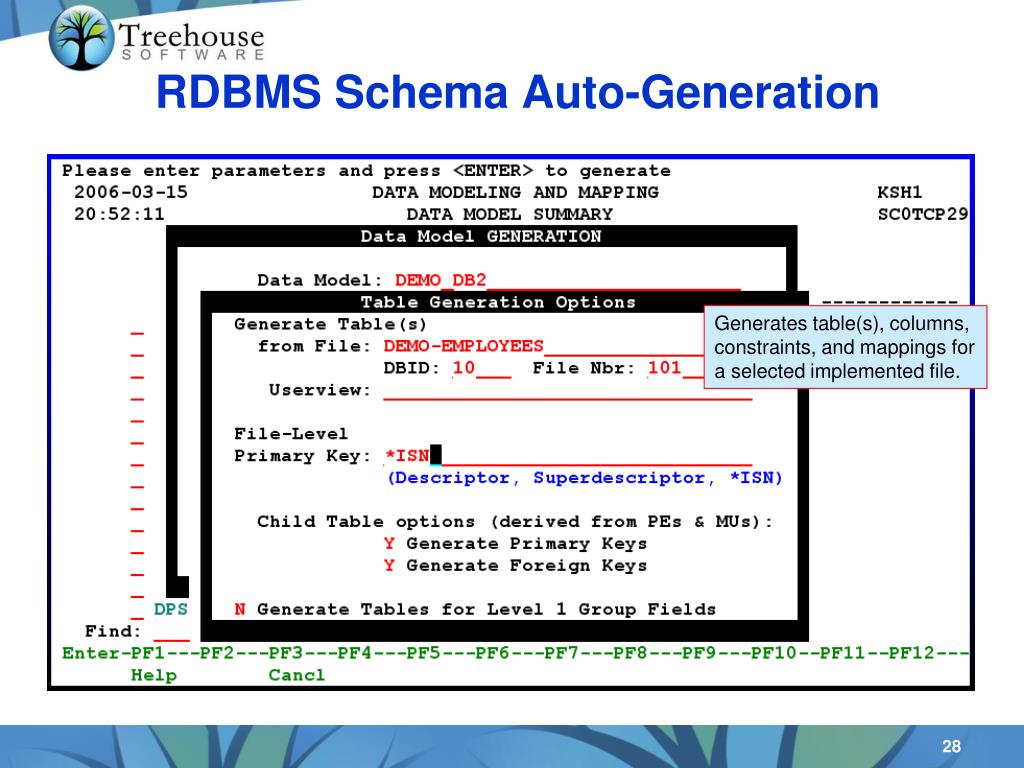Click the Cancl label under PF3
This screenshot has width=1024, height=768.
pos(296,675)
